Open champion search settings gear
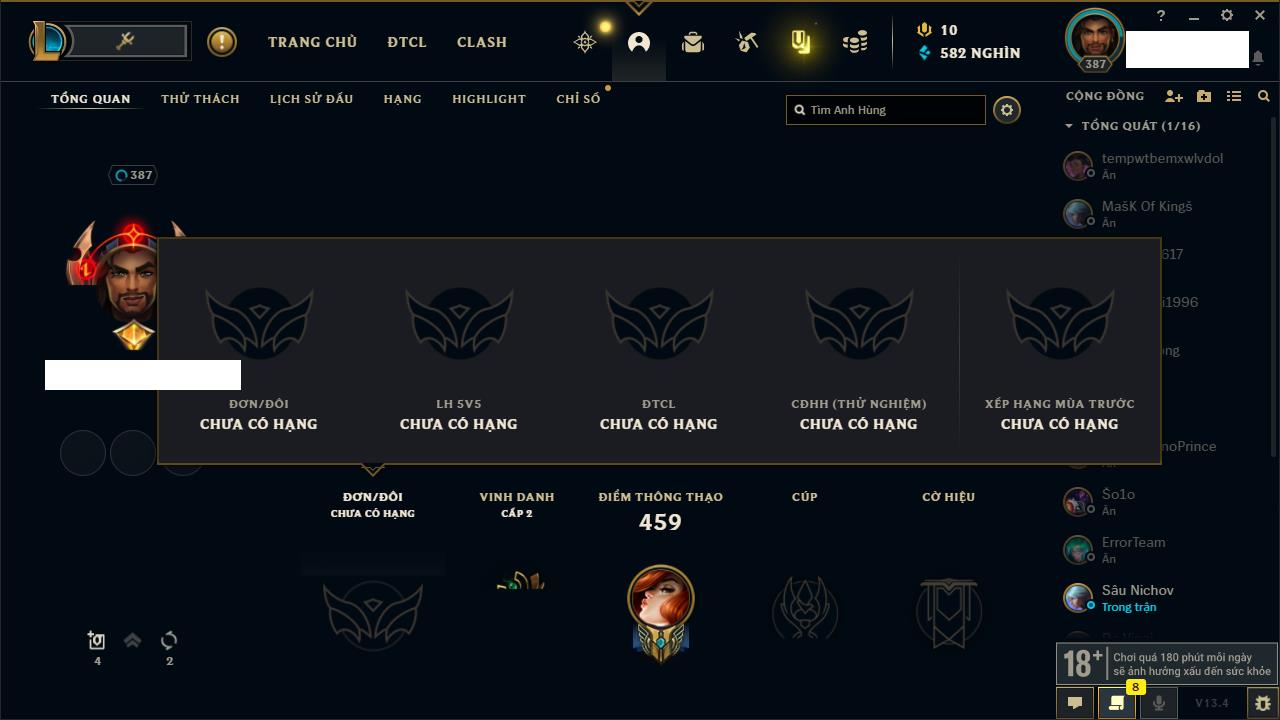This screenshot has height=720, width=1280. [x=1007, y=110]
